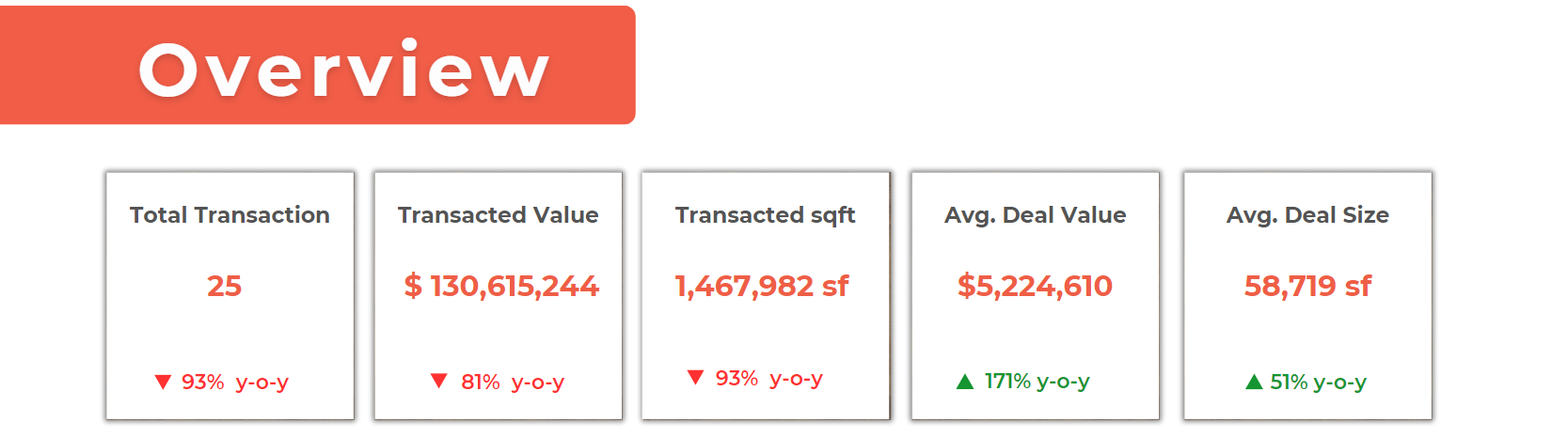Click the 93% y-o-y text under Total Transaction
The width and height of the screenshot is (1568, 438).
234,382
